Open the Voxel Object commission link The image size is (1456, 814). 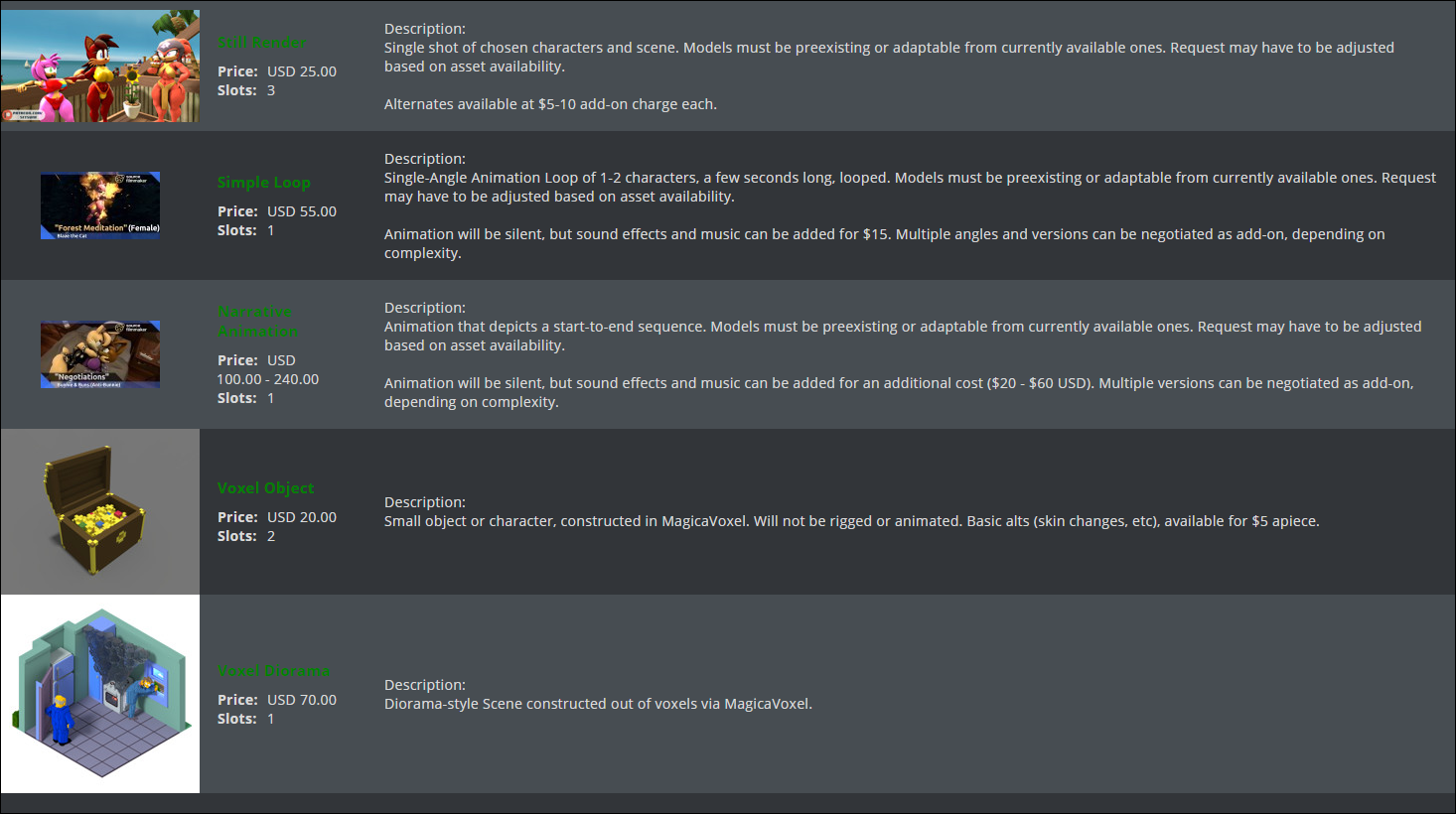pos(266,487)
